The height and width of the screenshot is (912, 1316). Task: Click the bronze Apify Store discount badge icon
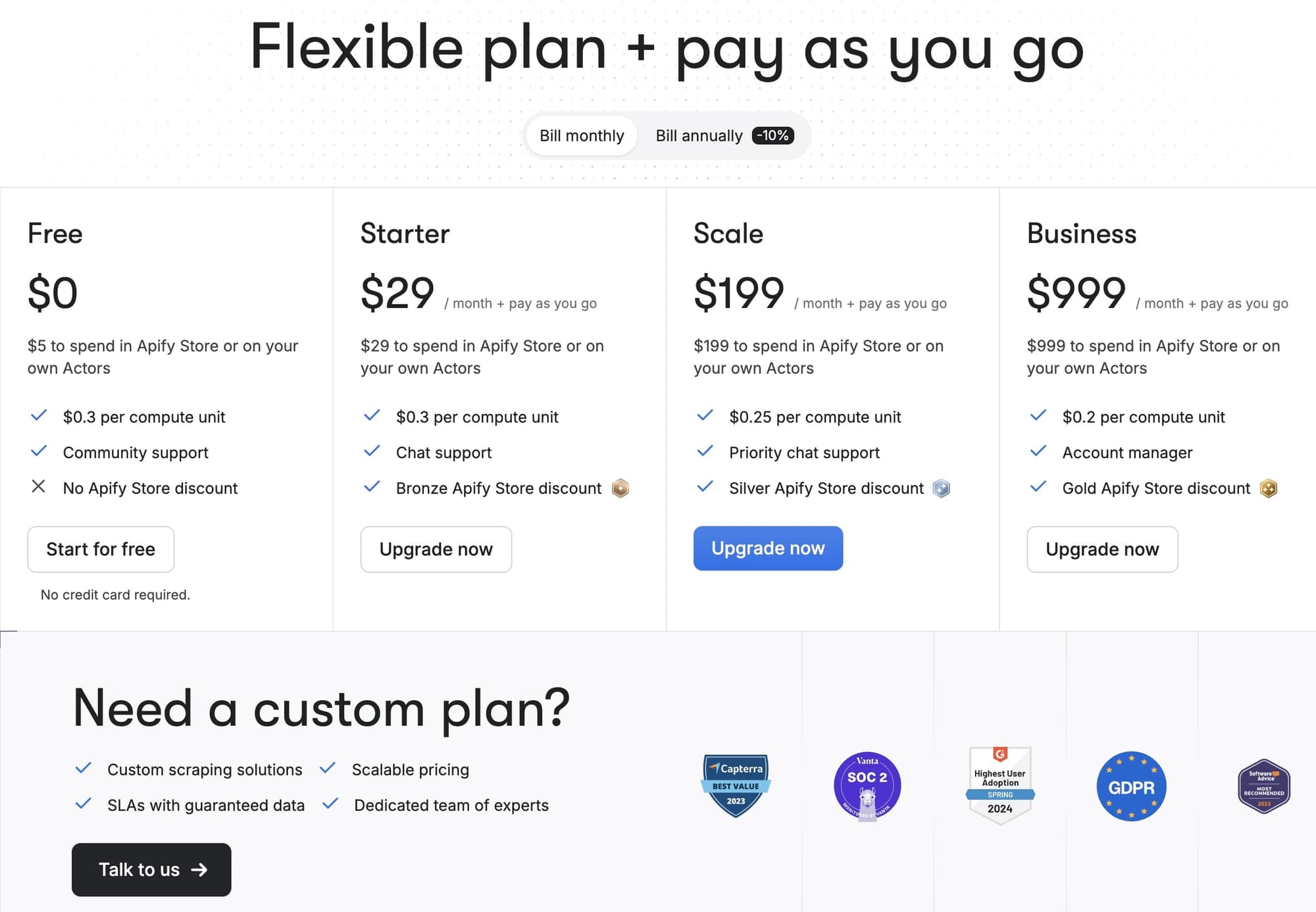pos(620,488)
